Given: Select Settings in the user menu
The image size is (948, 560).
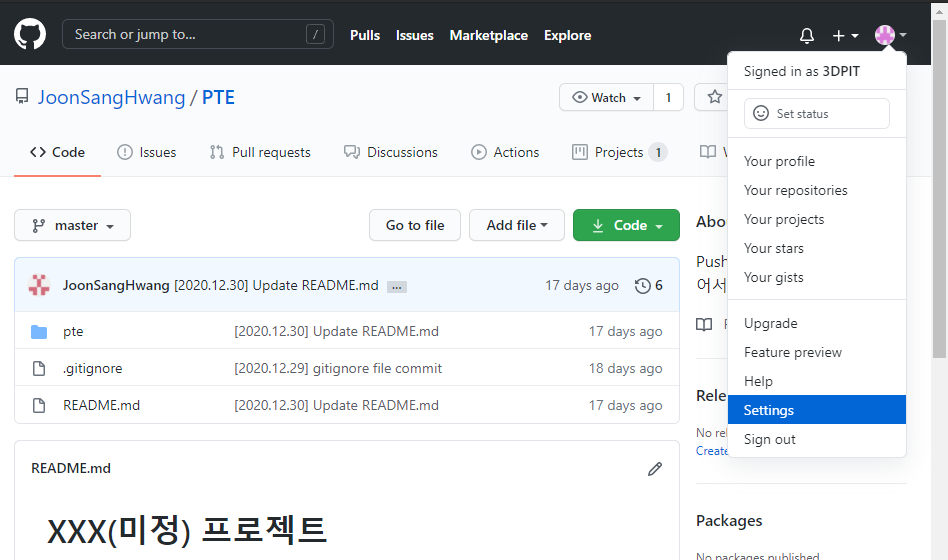Looking at the screenshot, I should tap(817, 410).
